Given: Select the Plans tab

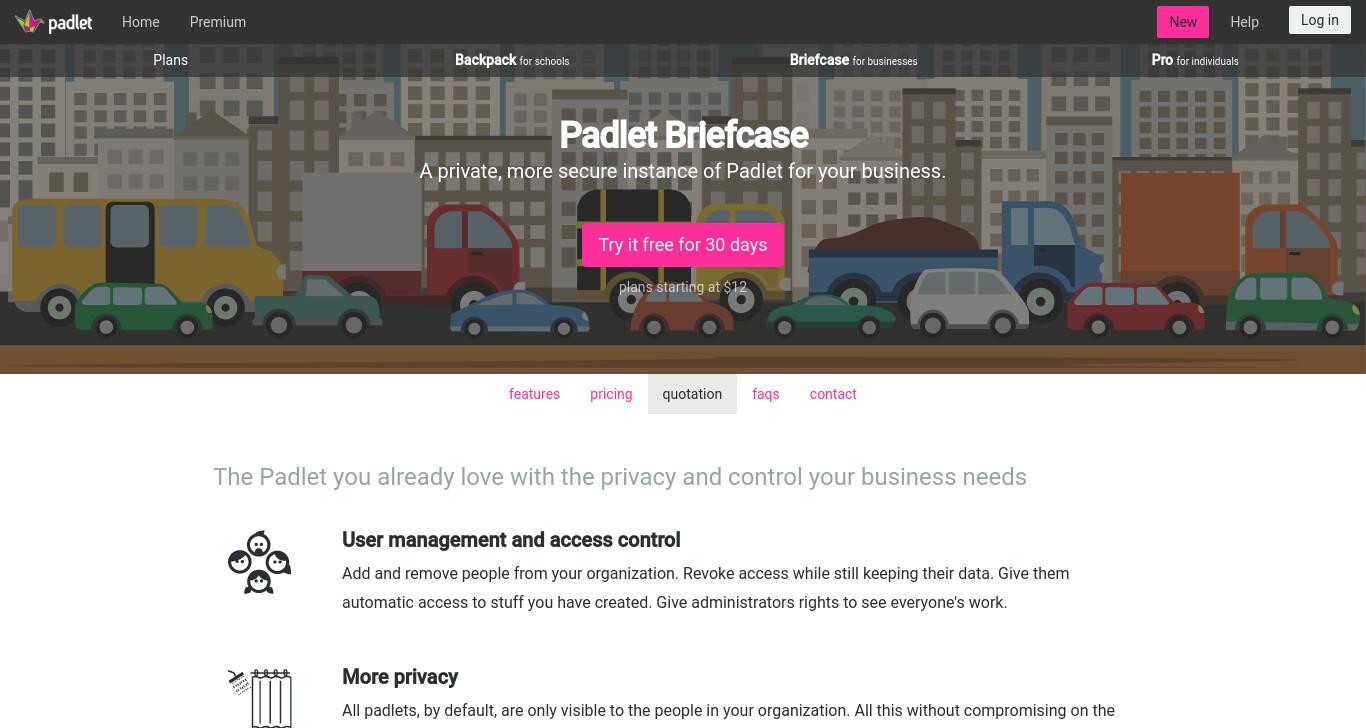Looking at the screenshot, I should (x=171, y=60).
